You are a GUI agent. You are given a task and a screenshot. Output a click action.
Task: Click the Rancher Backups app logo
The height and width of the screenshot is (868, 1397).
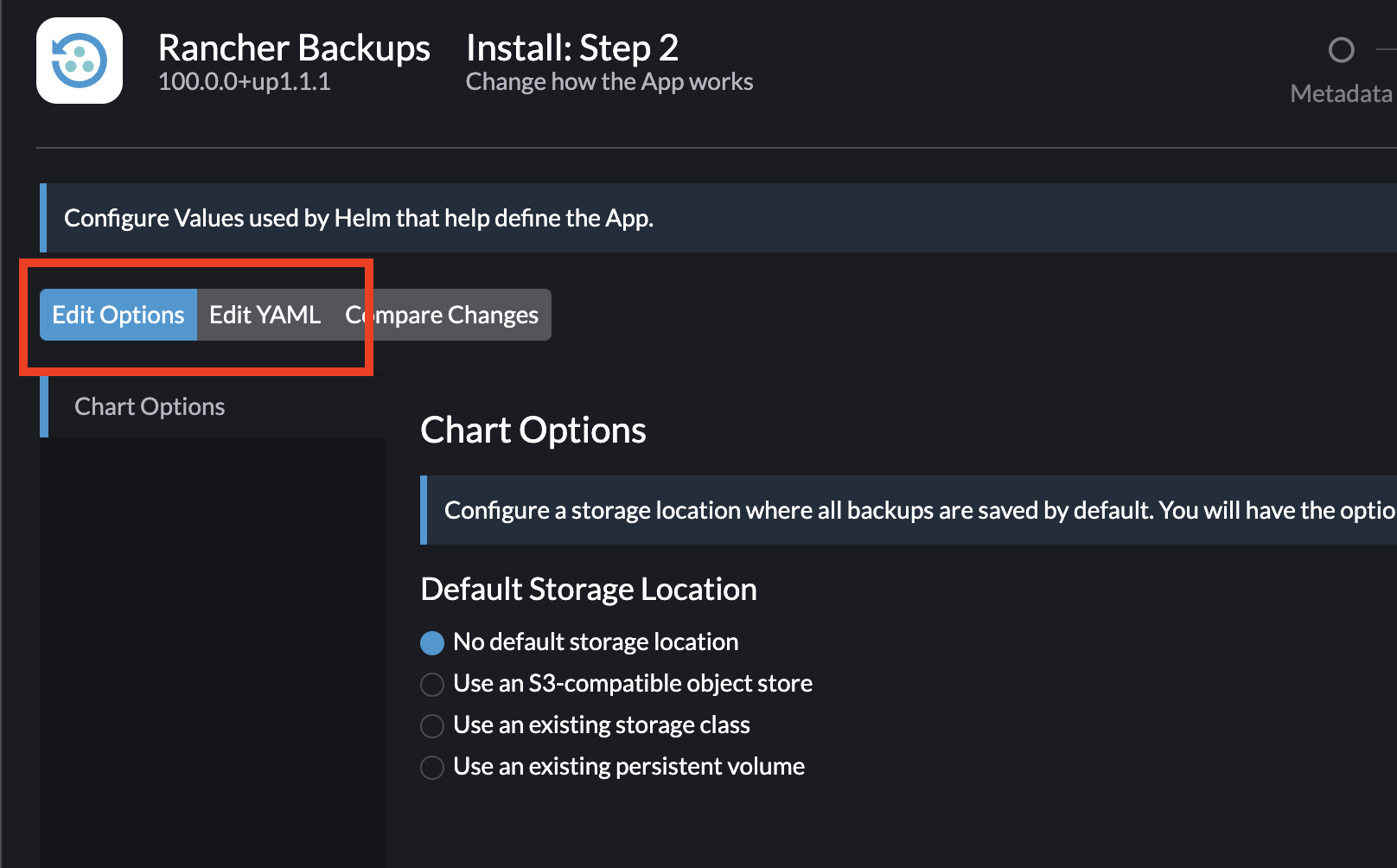point(80,61)
